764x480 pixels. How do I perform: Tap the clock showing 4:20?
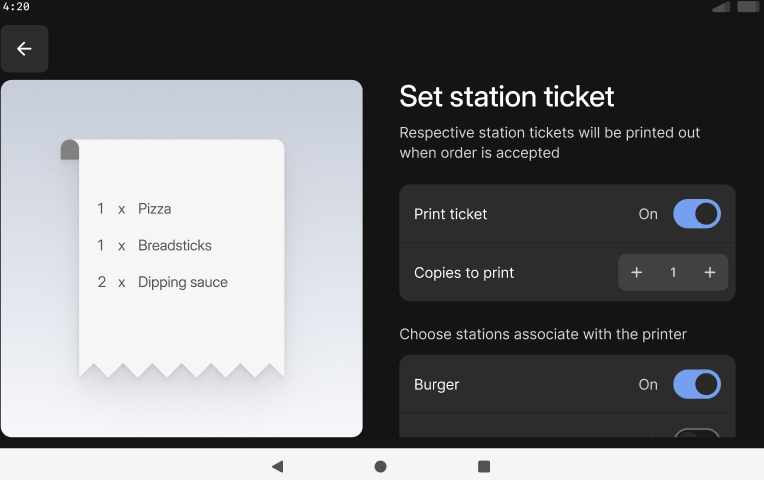point(16,6)
